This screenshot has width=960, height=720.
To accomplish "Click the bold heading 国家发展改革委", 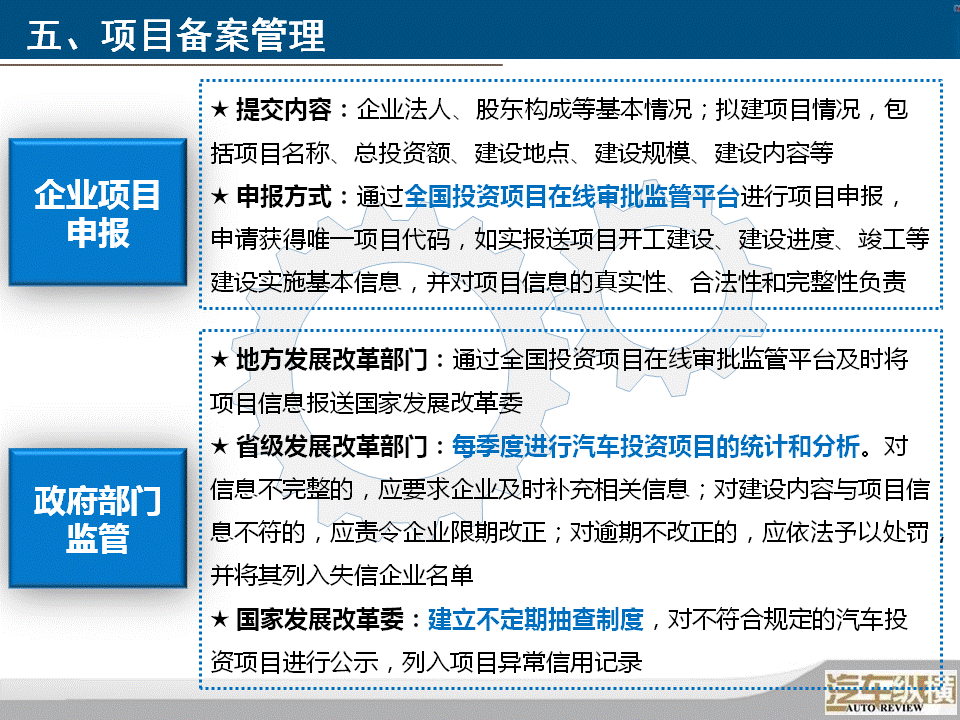I will tap(320, 620).
